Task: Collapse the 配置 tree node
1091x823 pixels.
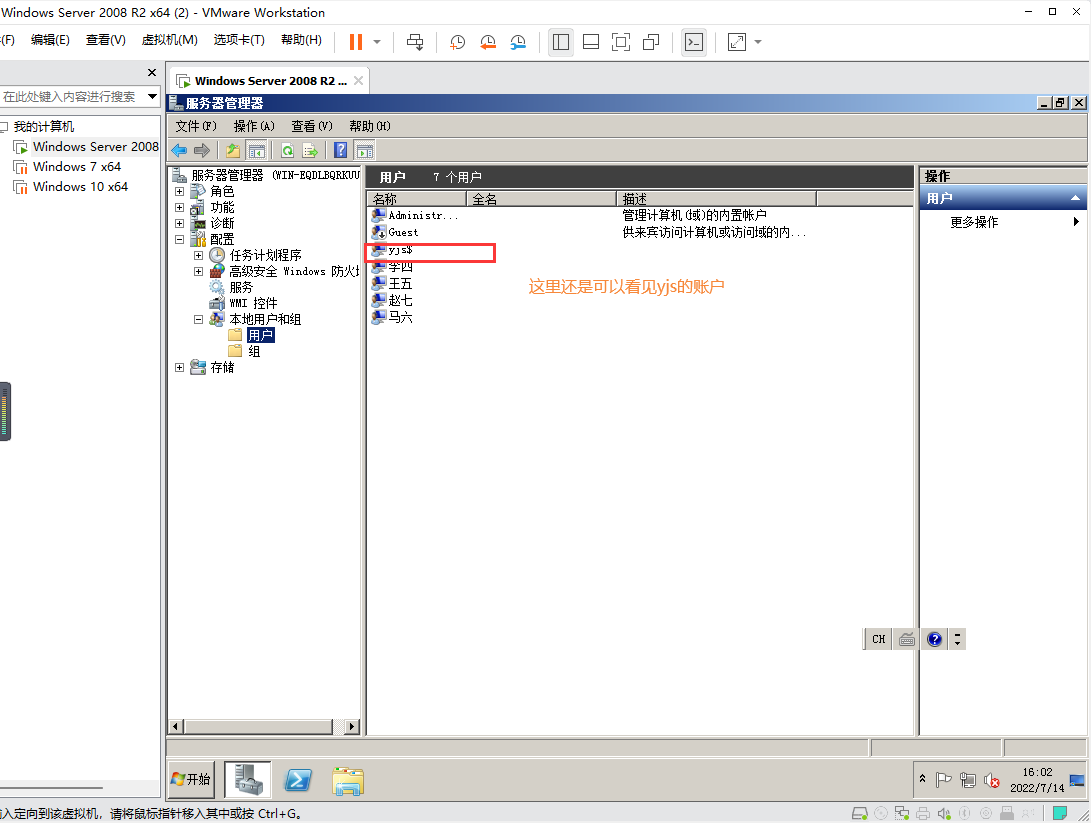Action: [180, 239]
